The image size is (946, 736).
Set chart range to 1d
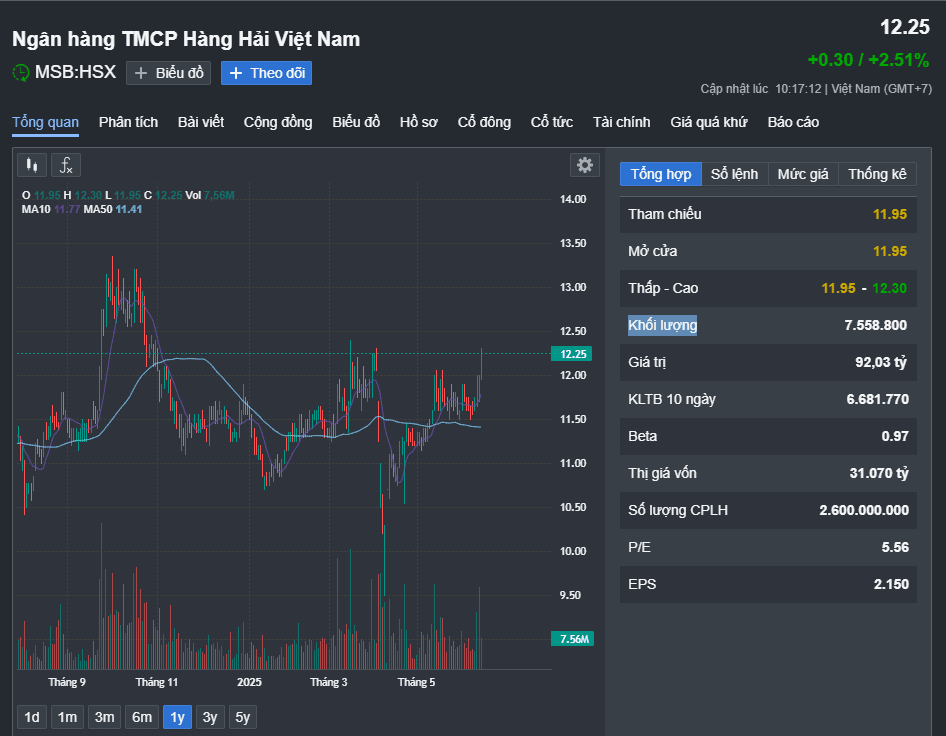pos(32,717)
